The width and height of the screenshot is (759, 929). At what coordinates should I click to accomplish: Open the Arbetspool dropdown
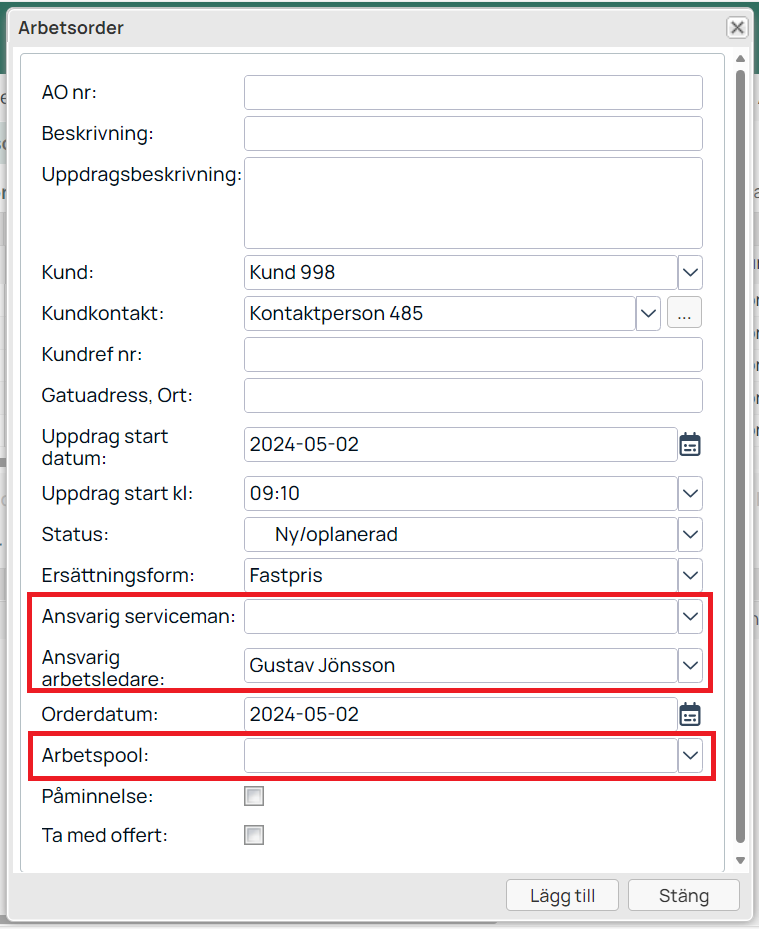[690, 756]
